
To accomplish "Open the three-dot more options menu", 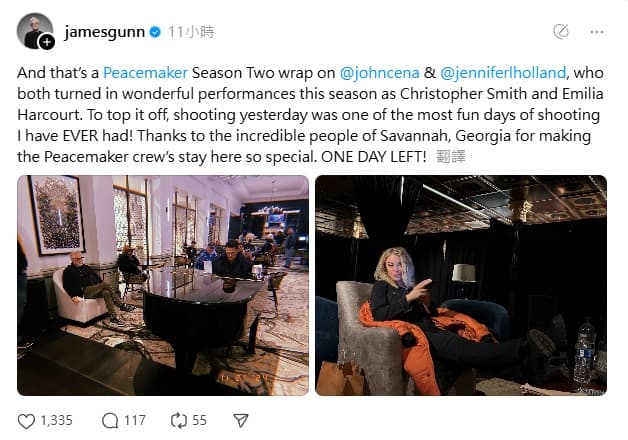I will [597, 32].
